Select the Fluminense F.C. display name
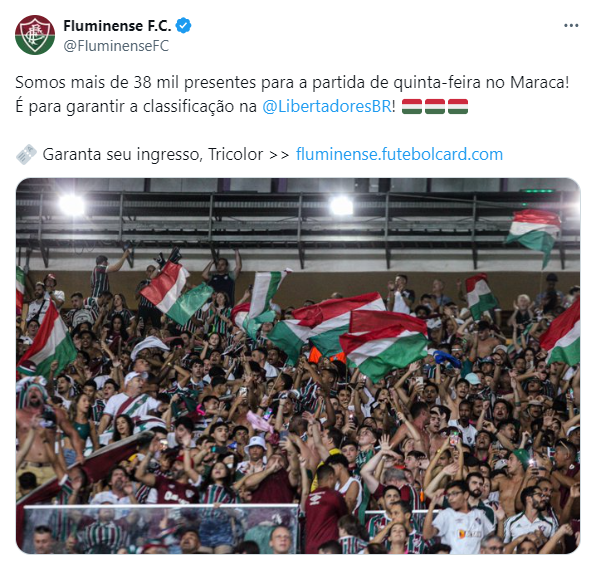The height and width of the screenshot is (570, 596). (x=117, y=26)
